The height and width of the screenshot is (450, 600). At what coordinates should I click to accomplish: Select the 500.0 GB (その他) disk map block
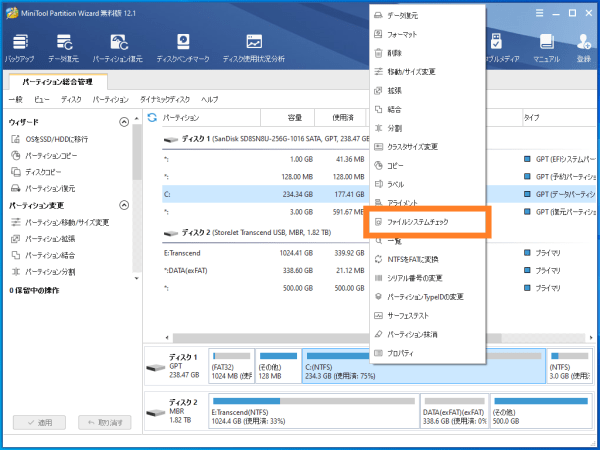(541, 411)
